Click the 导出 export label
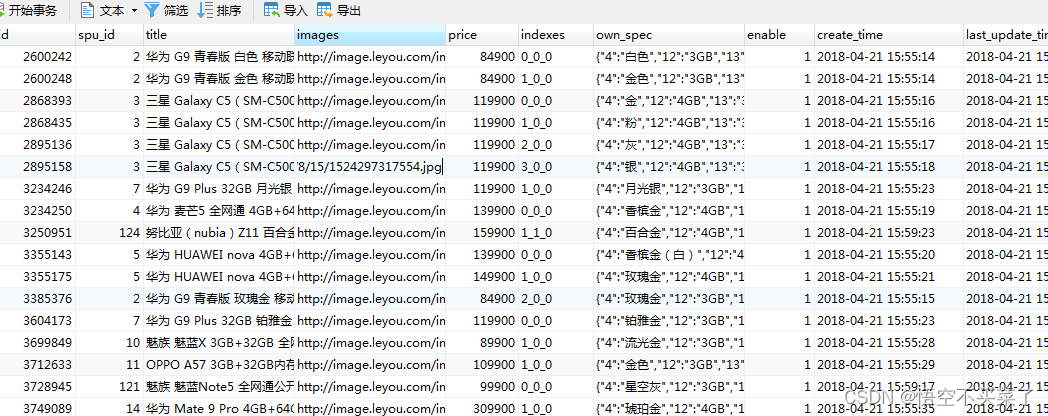The image size is (1048, 416). pos(349,11)
